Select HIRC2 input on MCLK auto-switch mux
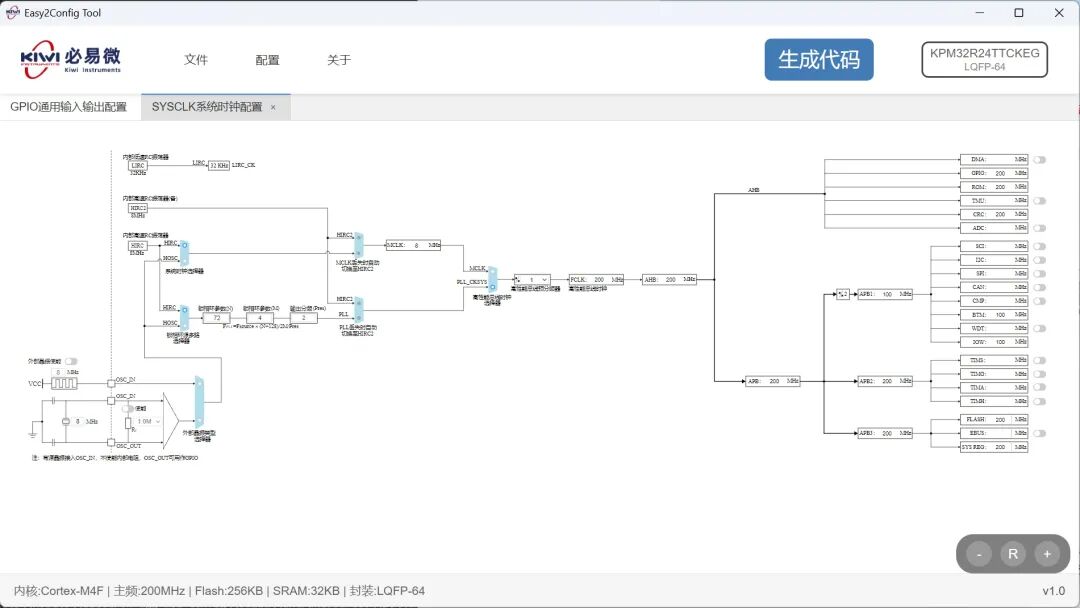The height and width of the screenshot is (608, 1080). (358, 238)
